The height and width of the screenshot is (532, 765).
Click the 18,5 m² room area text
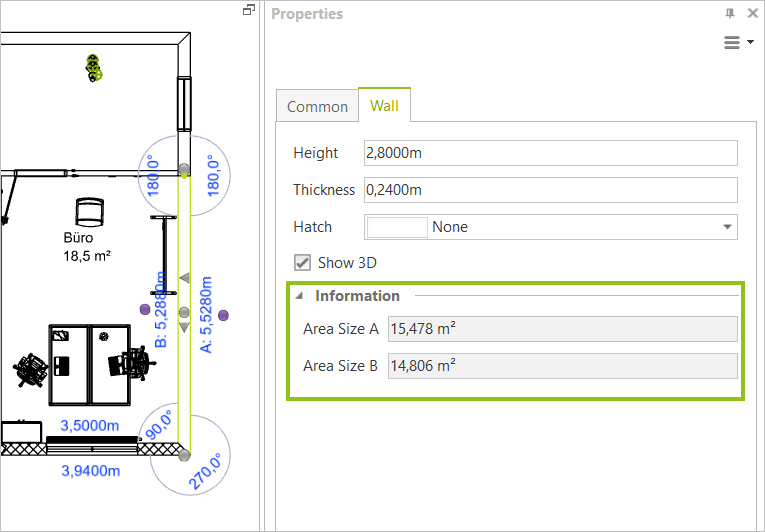click(x=87, y=256)
